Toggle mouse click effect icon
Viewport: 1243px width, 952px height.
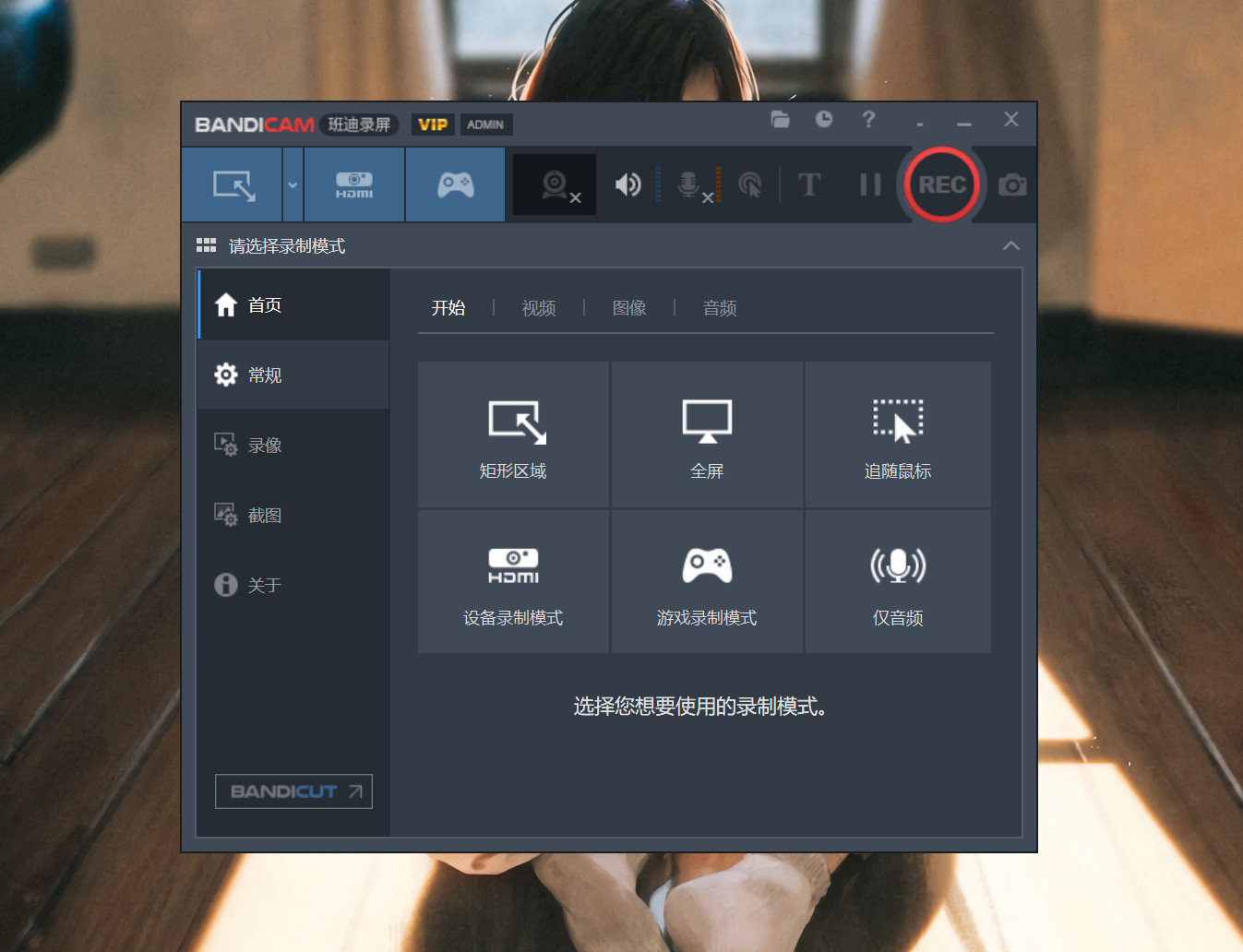[x=750, y=184]
